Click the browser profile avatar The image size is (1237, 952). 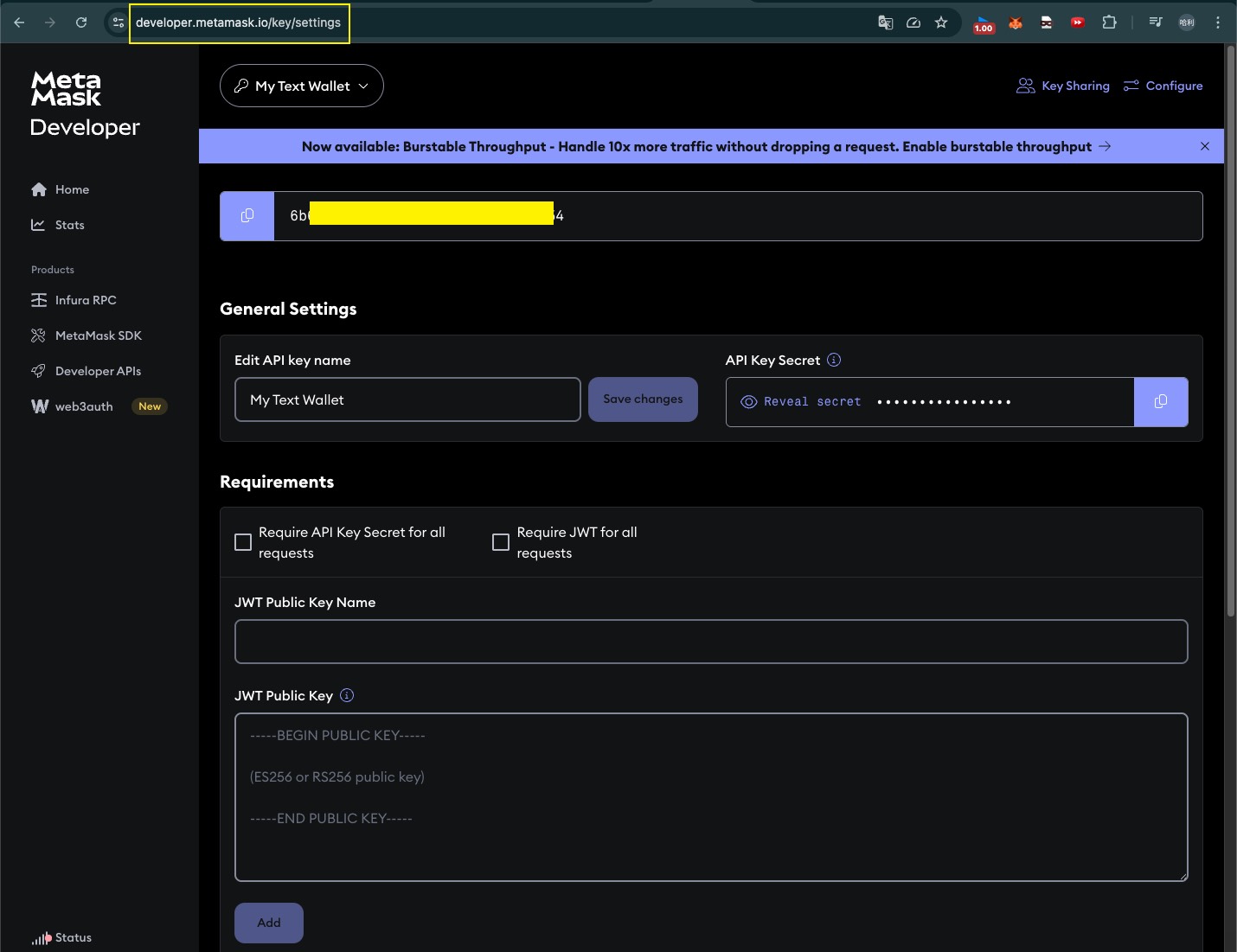pos(1187,22)
